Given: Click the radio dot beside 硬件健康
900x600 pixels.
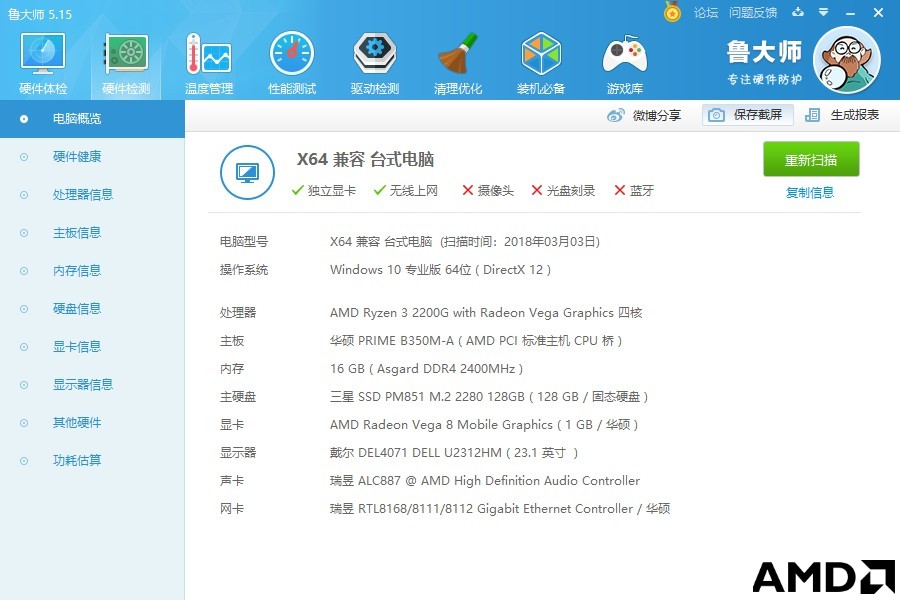Looking at the screenshot, I should (24, 157).
